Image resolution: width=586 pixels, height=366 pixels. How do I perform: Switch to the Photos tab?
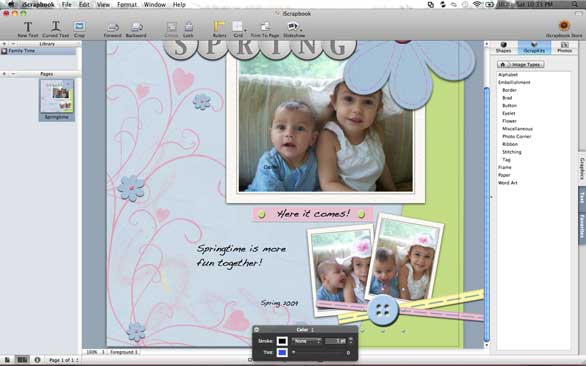click(565, 47)
